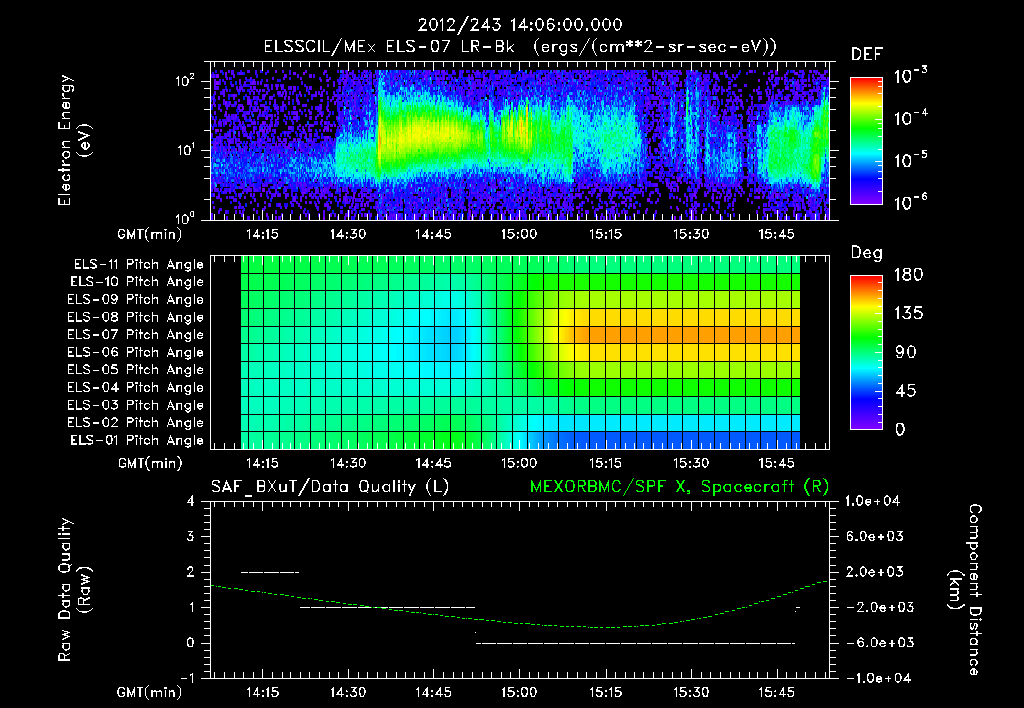Click GMT(min) label under the pitch angle panel
1024x708 pixels.
tap(150, 463)
